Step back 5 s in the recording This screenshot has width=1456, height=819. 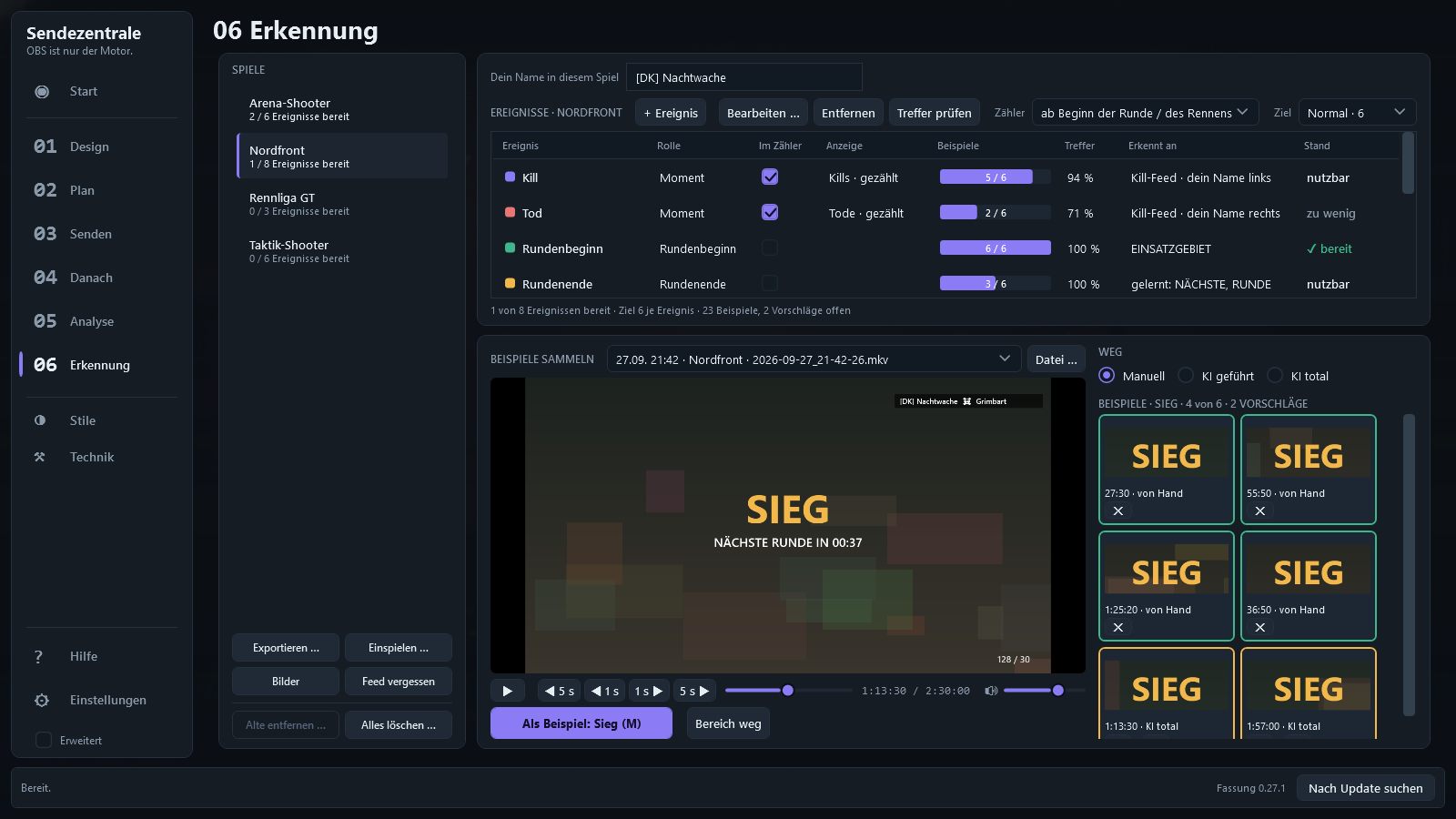click(559, 691)
